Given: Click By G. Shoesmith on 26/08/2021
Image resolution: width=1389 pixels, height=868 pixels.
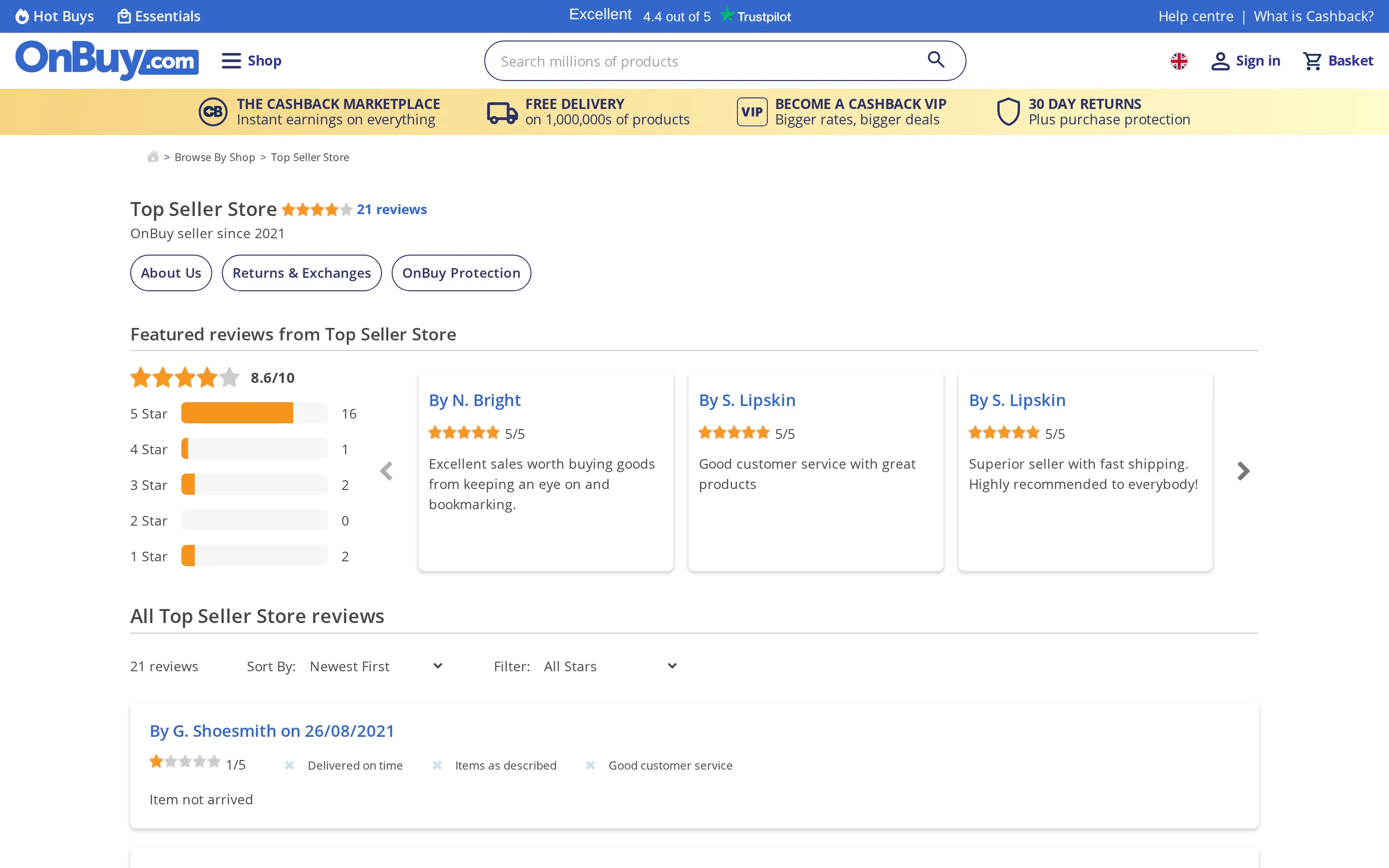Looking at the screenshot, I should tap(272, 731).
